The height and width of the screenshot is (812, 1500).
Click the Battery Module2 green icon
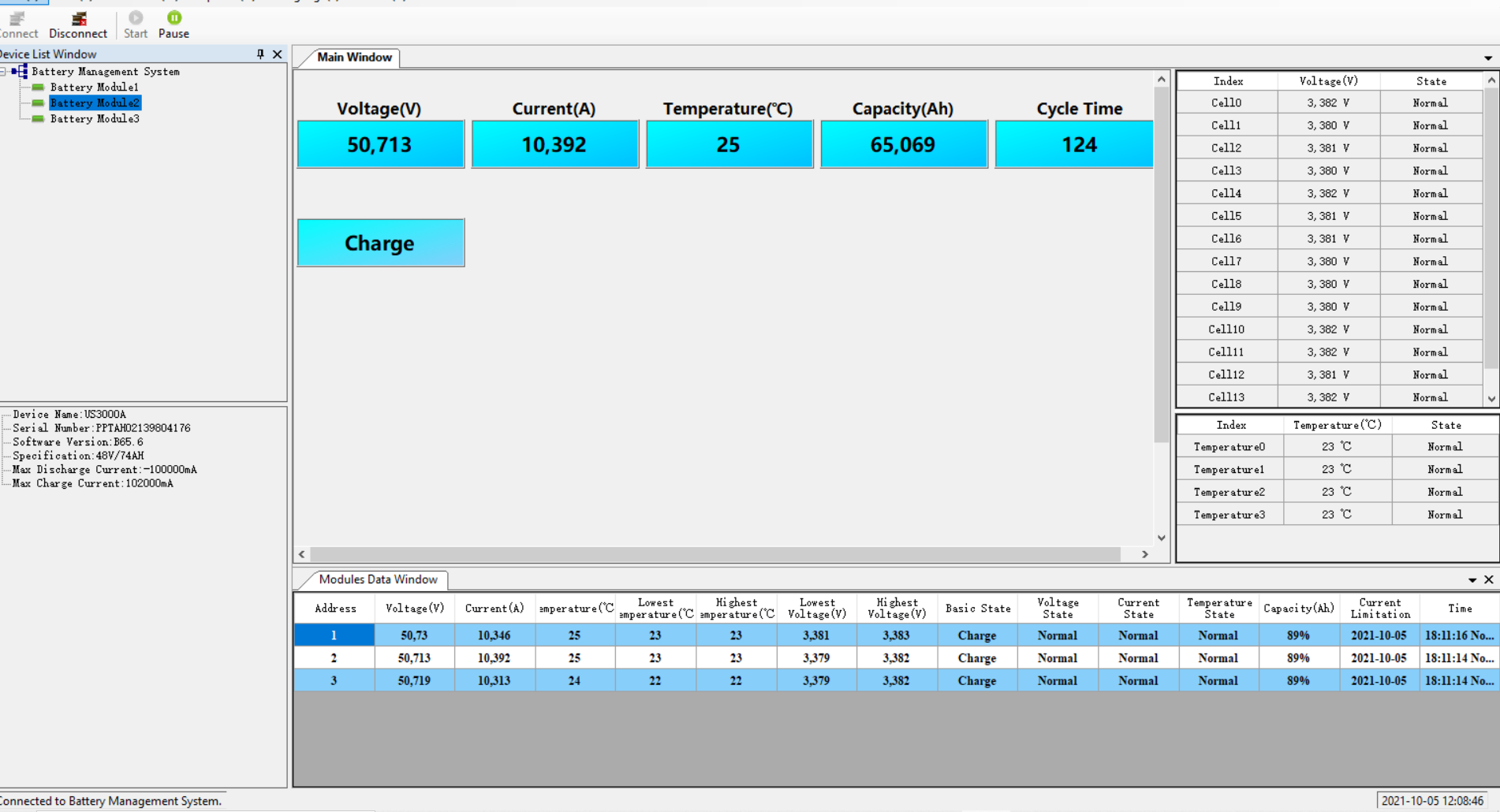coord(38,102)
